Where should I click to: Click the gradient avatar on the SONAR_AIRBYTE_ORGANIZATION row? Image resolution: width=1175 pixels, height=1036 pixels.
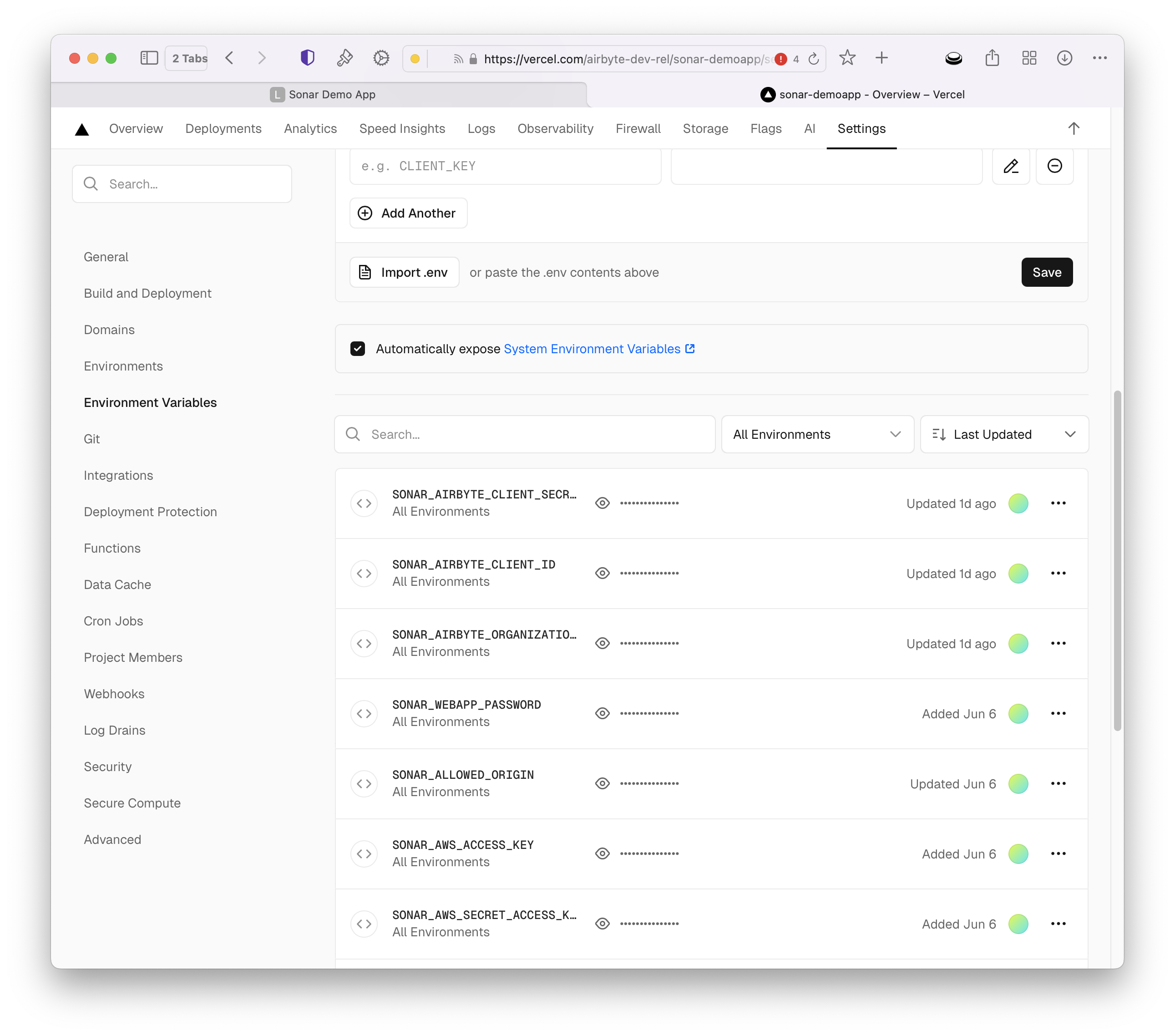point(1018,643)
